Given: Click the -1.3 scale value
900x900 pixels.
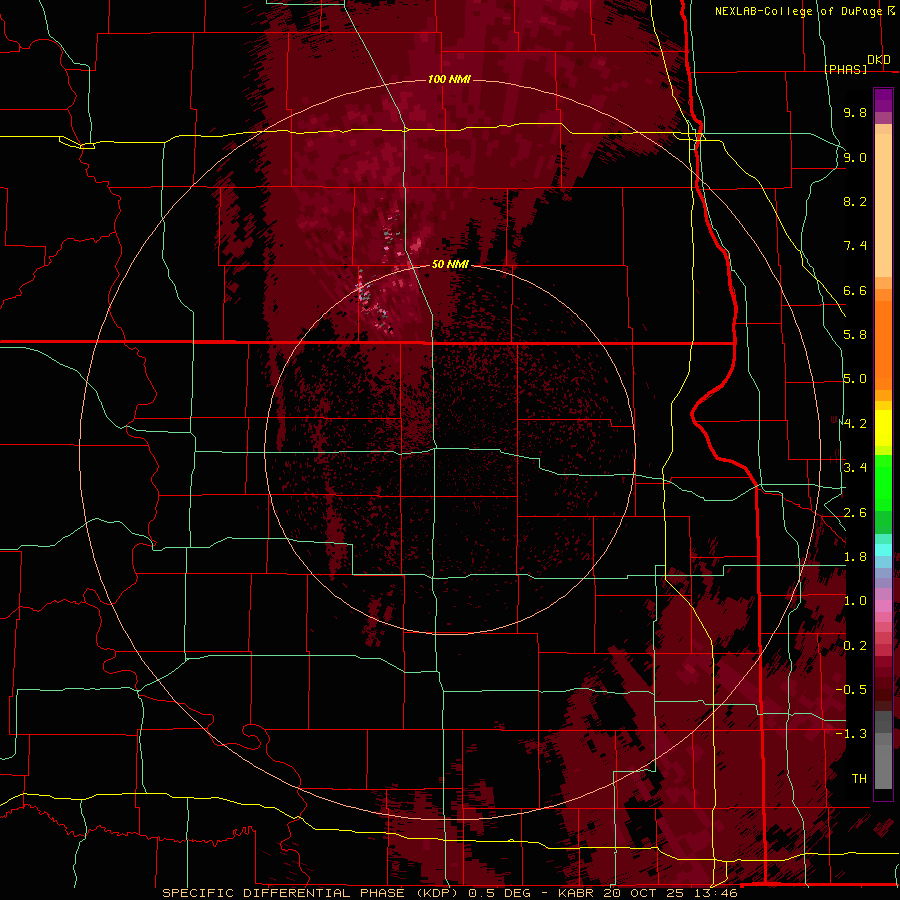Looking at the screenshot, I should tap(851, 734).
